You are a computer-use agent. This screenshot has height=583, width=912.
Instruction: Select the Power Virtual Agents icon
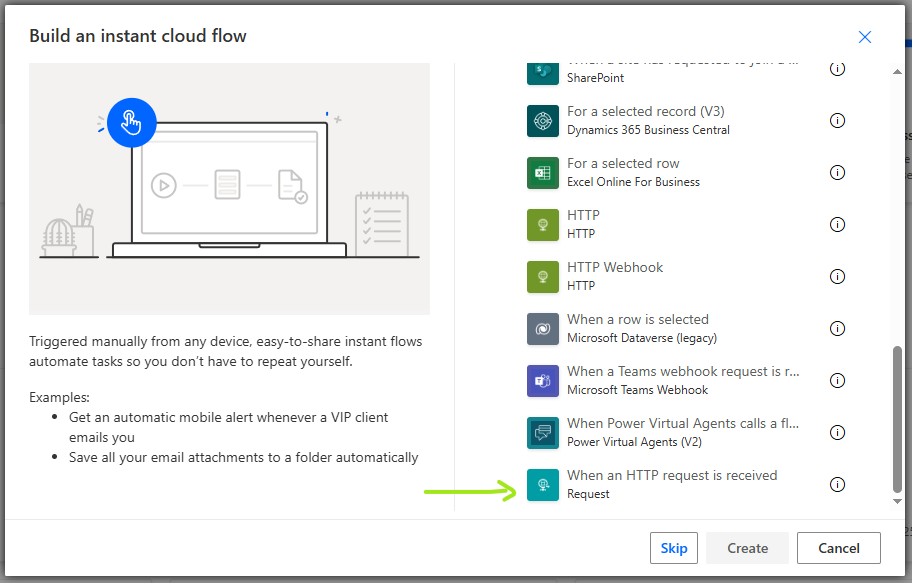point(543,433)
